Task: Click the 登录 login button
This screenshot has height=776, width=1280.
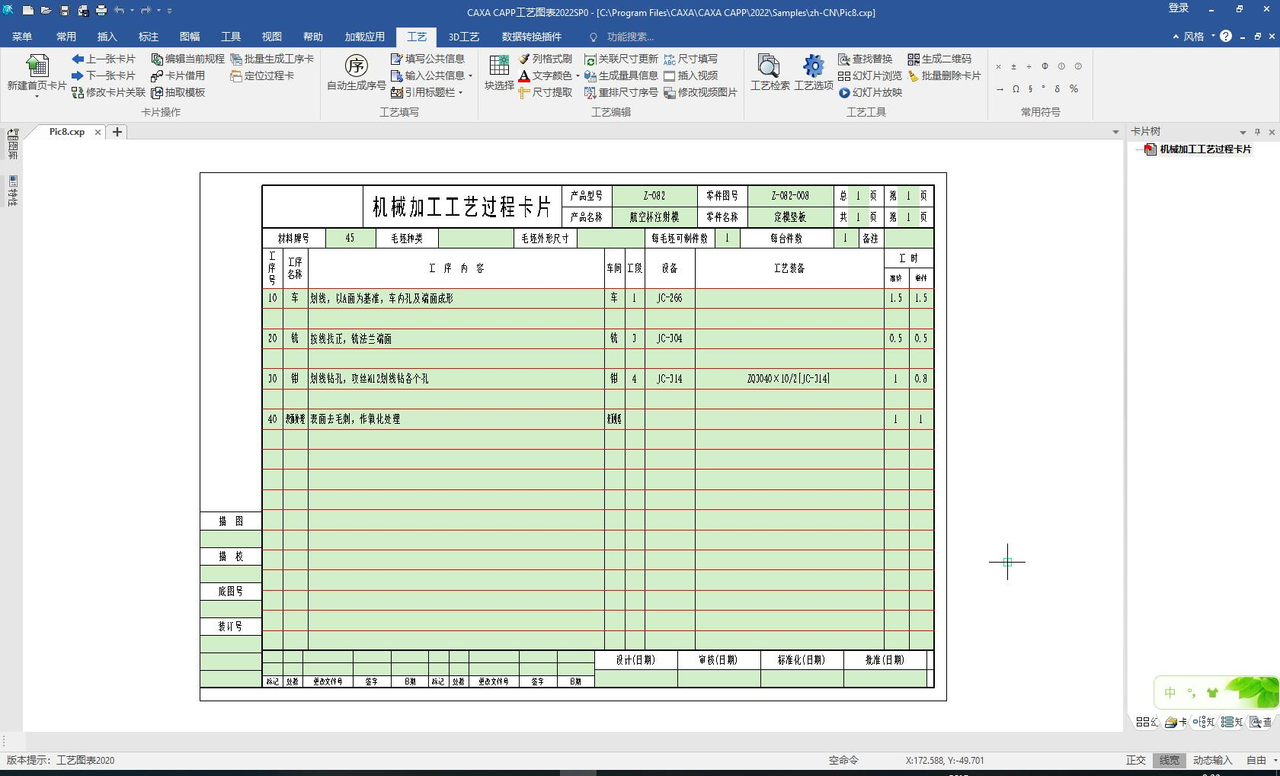Action: (x=1179, y=9)
